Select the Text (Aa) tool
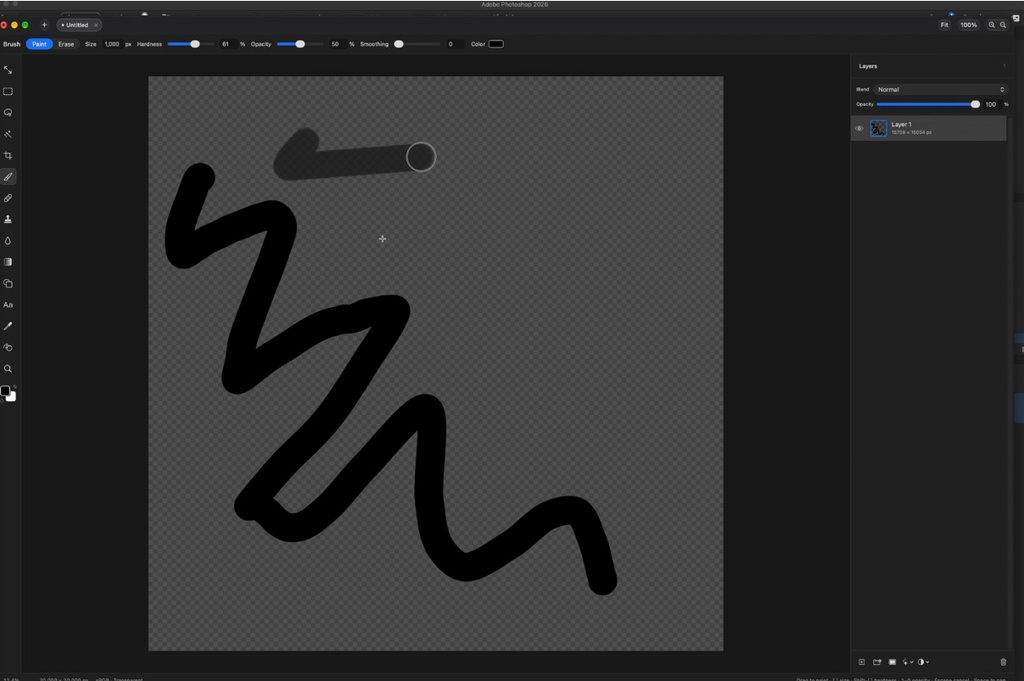Viewport: 1024px width, 681px height. [x=8, y=305]
